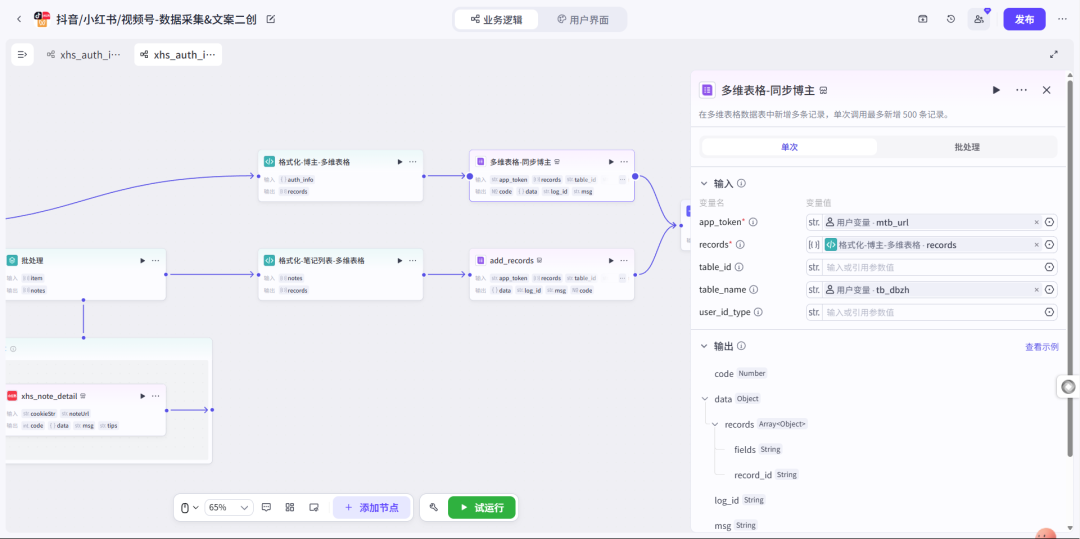Run the 格式化-博主-多维表格 node
This screenshot has width=1080, height=539.
point(399,162)
